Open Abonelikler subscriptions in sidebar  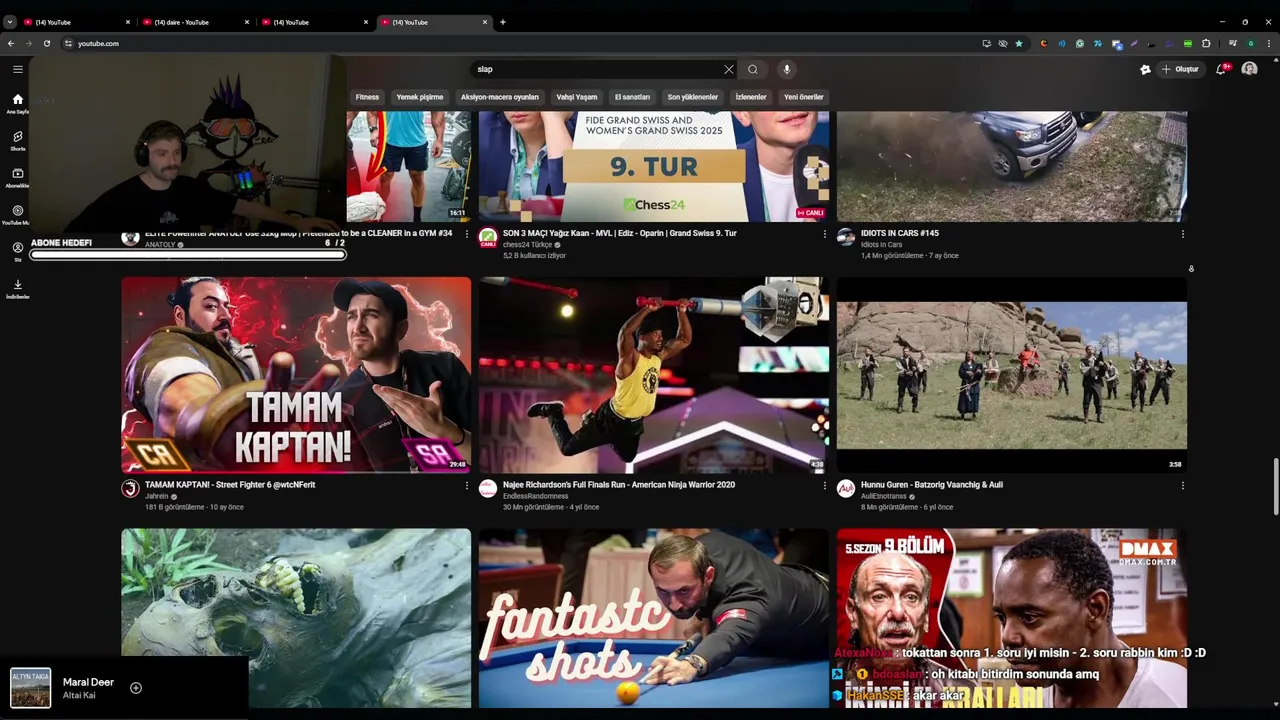pyautogui.click(x=18, y=177)
